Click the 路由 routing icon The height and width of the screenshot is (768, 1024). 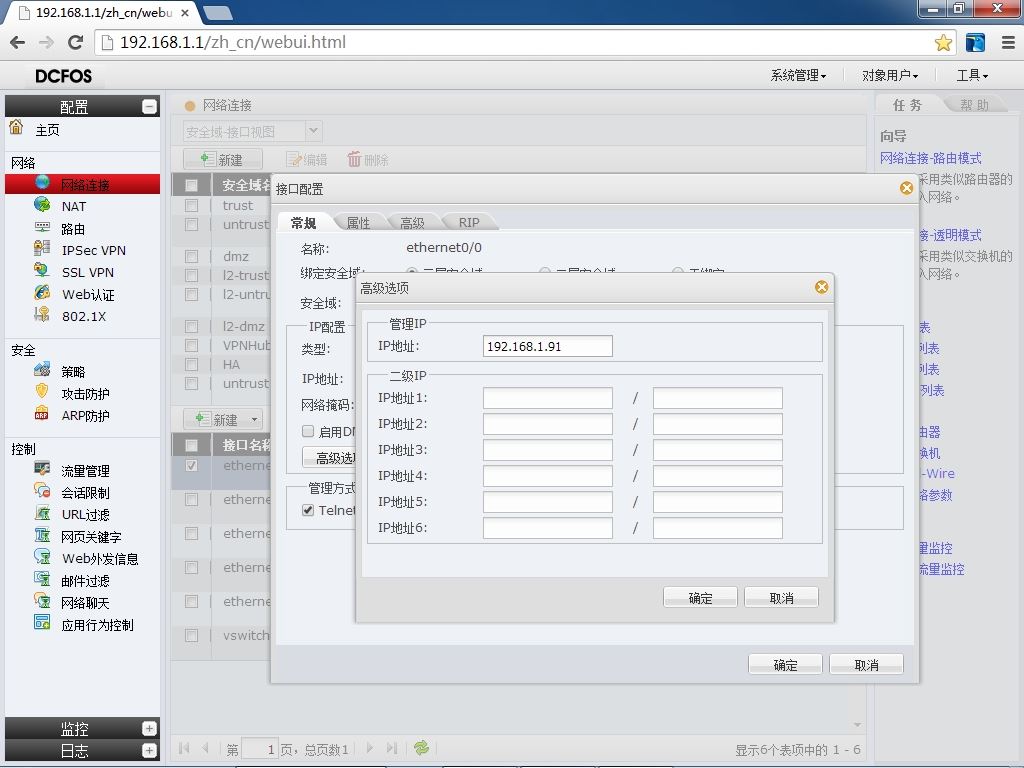(42, 227)
